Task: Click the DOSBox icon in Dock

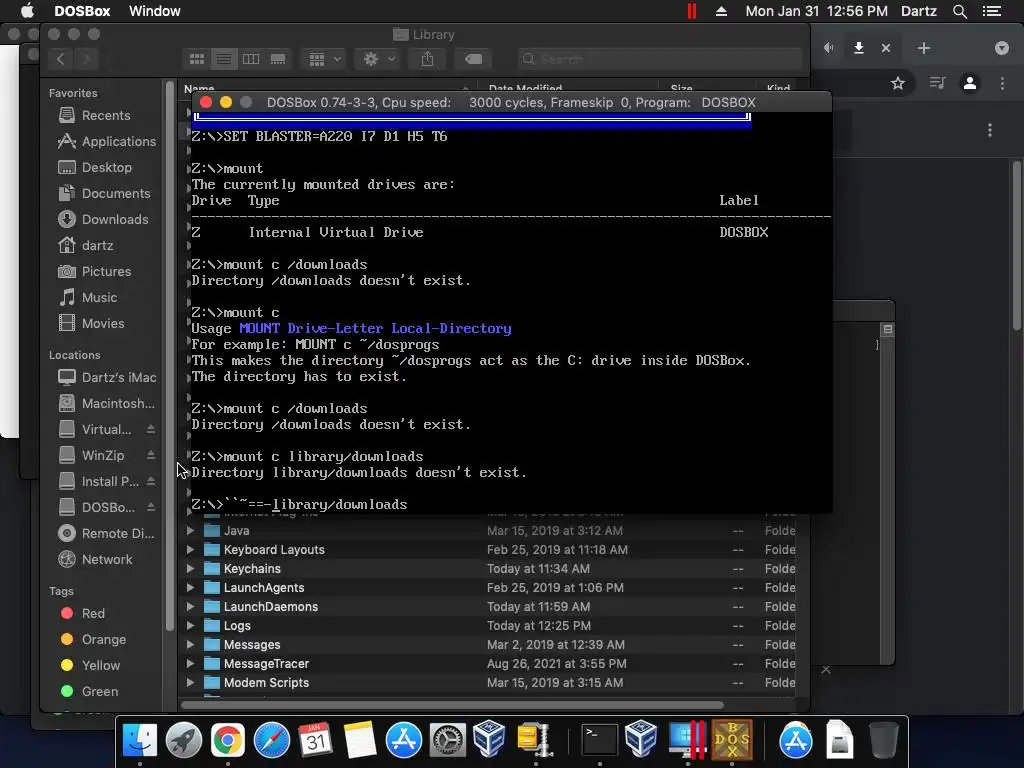Action: click(x=732, y=740)
